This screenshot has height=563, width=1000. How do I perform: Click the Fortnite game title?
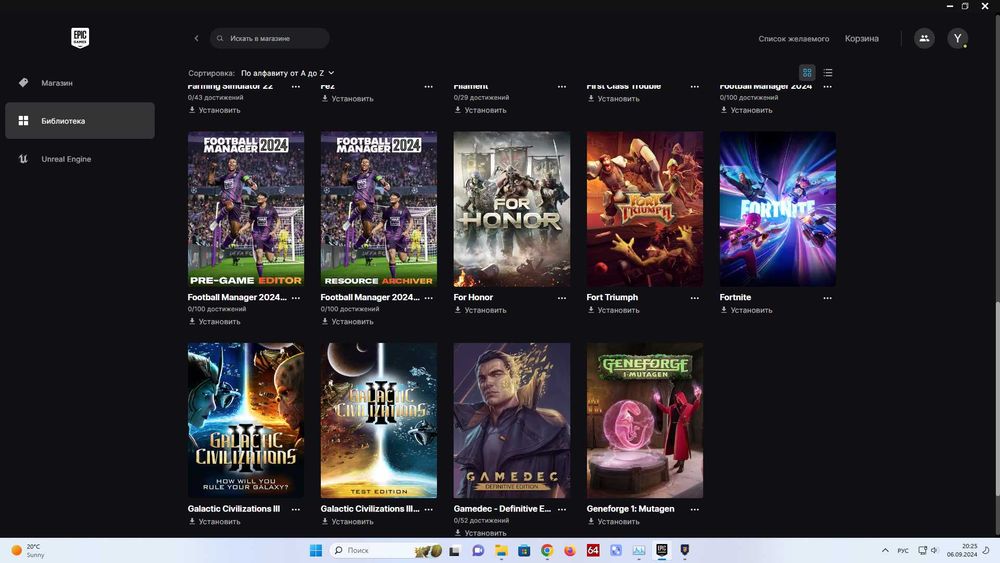735,298
